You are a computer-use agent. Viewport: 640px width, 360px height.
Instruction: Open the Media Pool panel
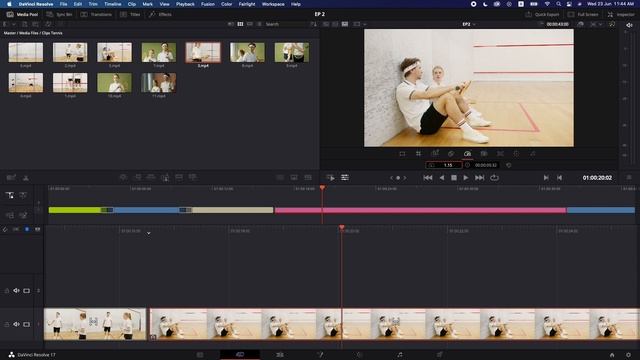[x=22, y=14]
